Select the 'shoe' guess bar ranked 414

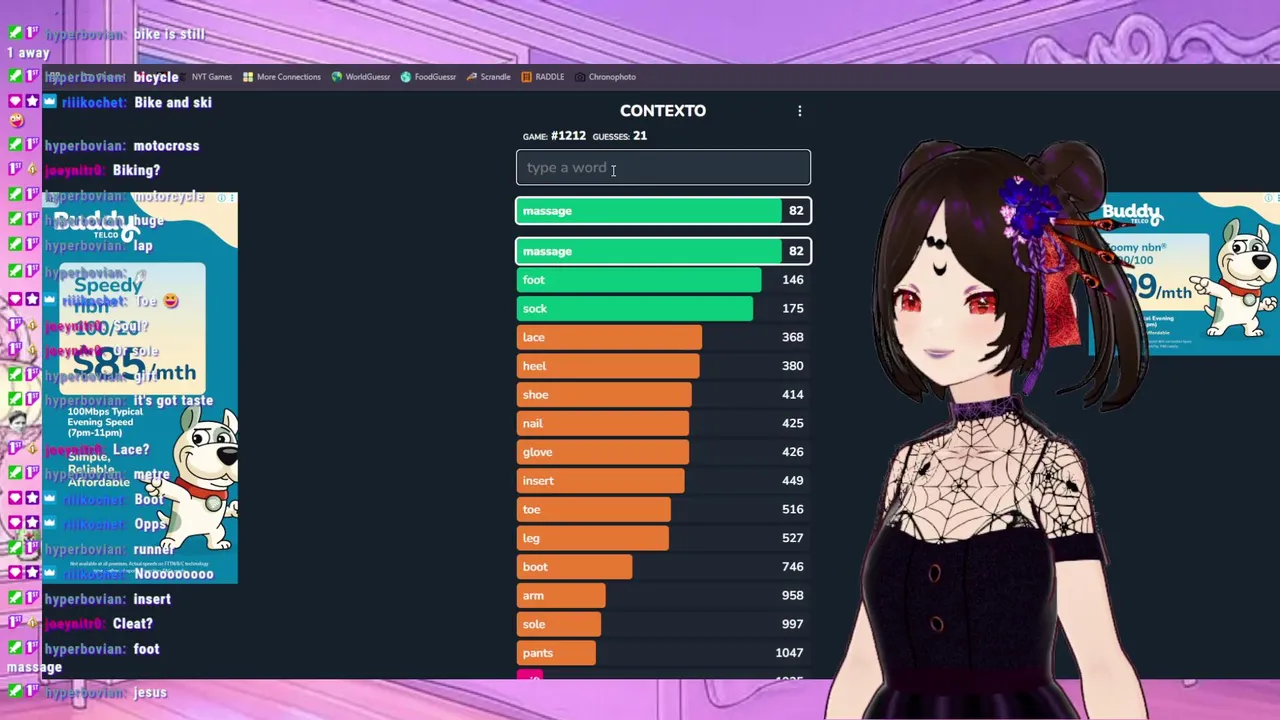[663, 394]
